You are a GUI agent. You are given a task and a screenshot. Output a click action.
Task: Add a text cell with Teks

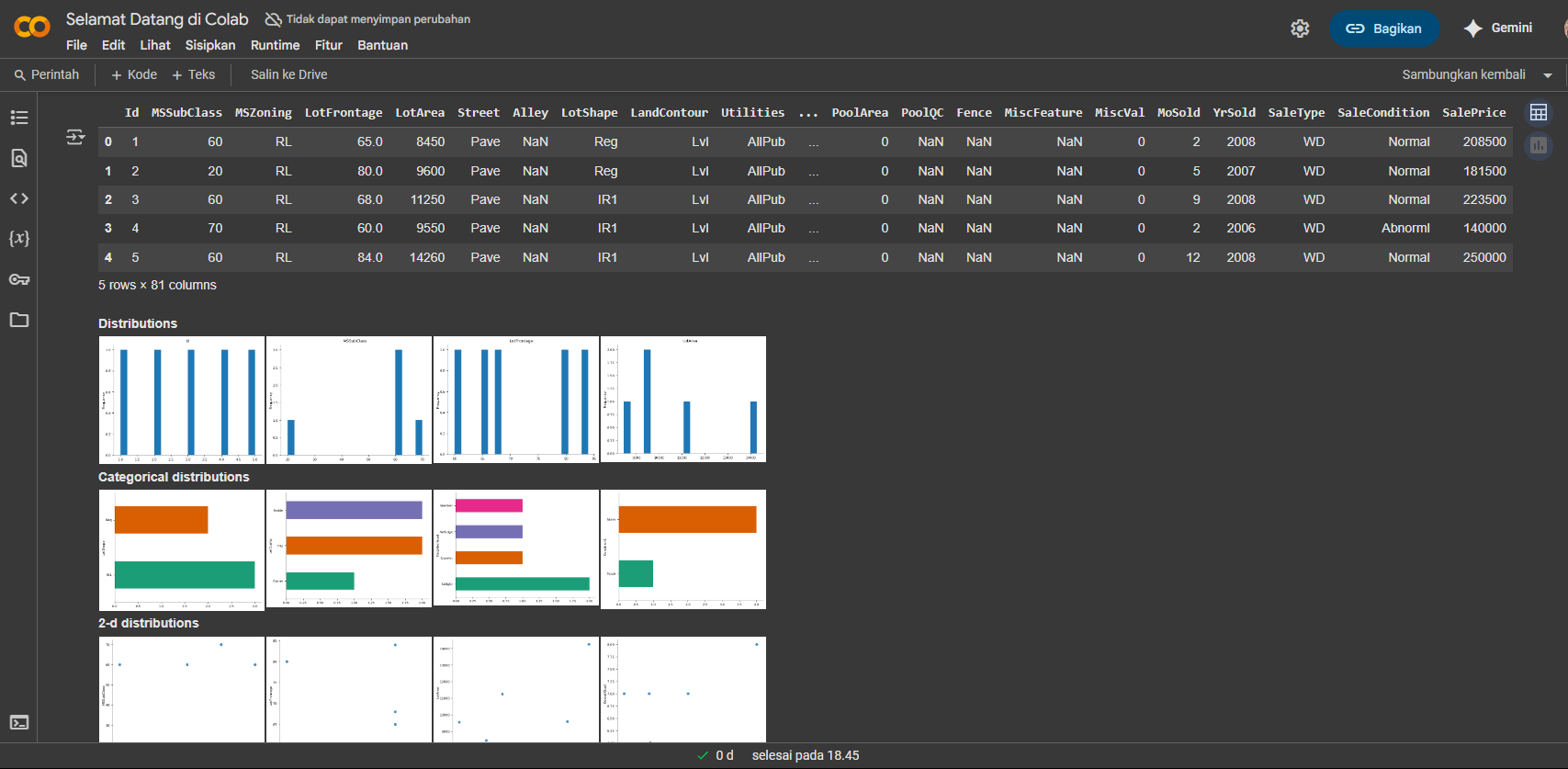[194, 74]
